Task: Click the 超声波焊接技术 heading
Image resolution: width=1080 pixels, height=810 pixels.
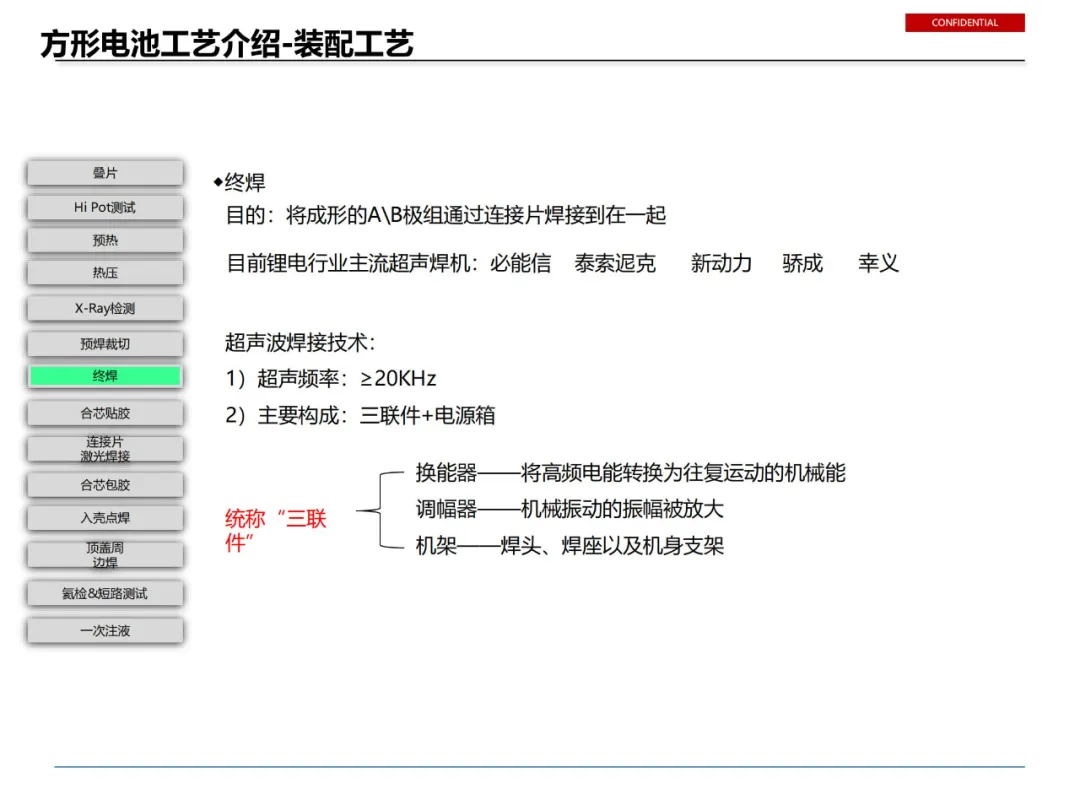Action: (x=300, y=342)
